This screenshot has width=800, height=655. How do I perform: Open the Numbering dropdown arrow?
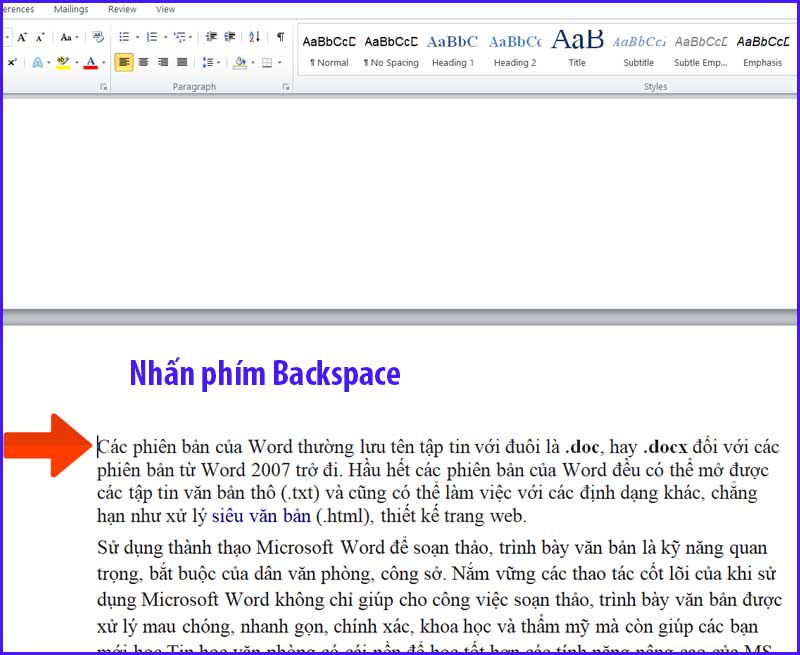tap(165, 37)
